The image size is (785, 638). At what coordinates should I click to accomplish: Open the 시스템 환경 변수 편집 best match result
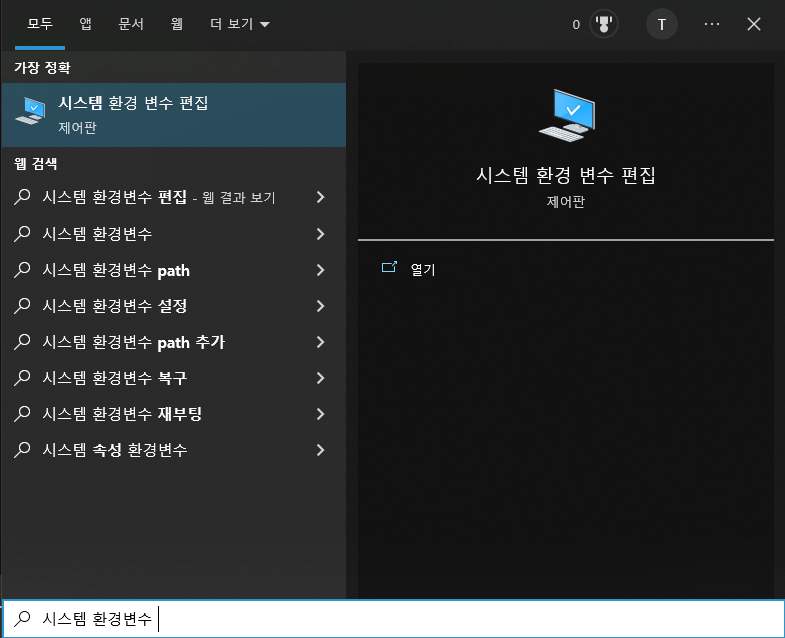tap(174, 115)
